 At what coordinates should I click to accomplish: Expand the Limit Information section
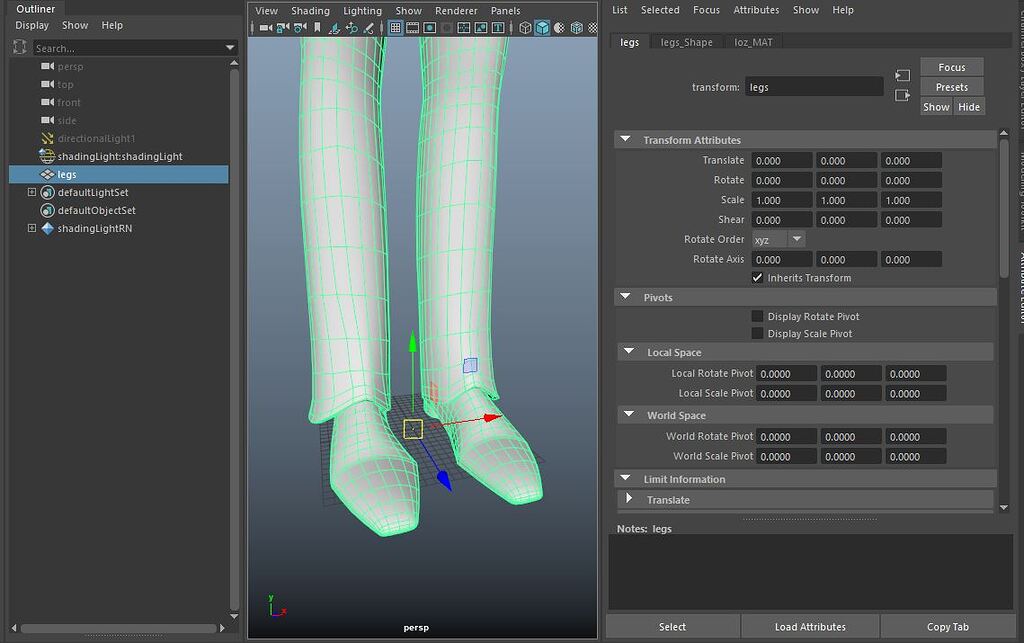[626, 478]
